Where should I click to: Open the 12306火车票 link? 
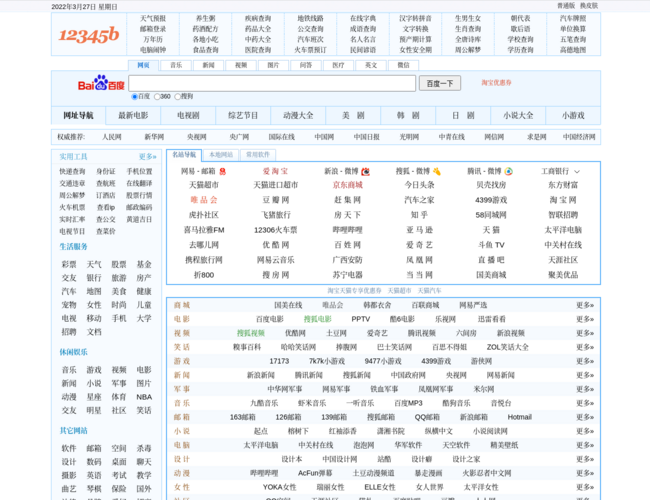pyautogui.click(x=275, y=230)
